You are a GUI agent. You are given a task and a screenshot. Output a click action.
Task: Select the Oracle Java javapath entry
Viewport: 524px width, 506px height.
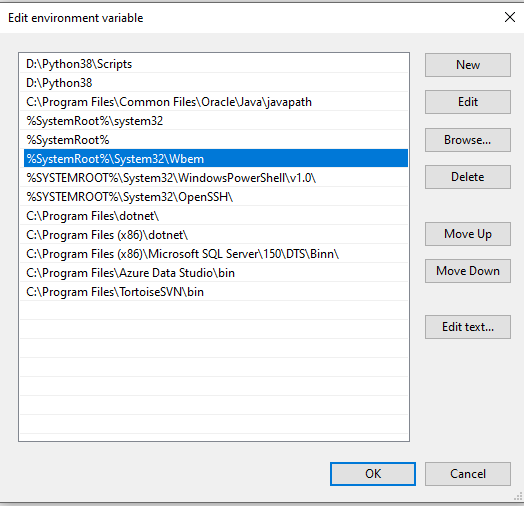point(216,102)
